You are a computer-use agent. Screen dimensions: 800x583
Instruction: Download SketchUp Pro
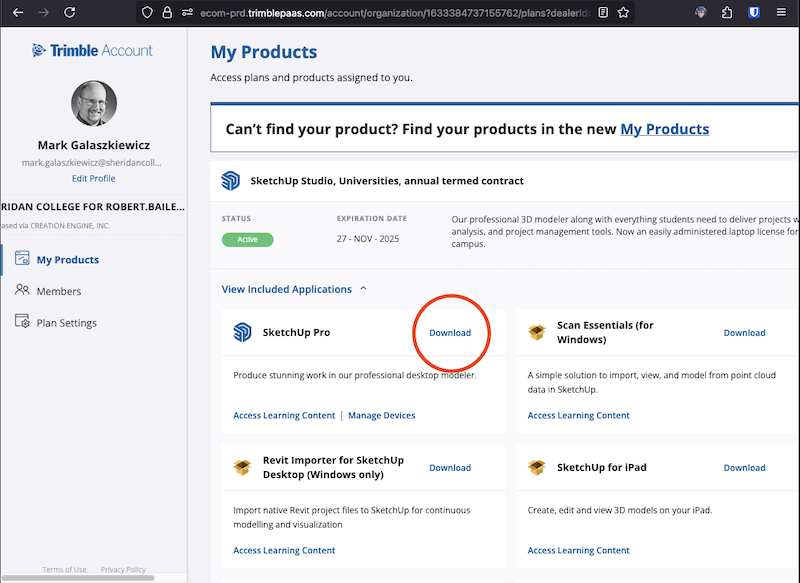(450, 333)
